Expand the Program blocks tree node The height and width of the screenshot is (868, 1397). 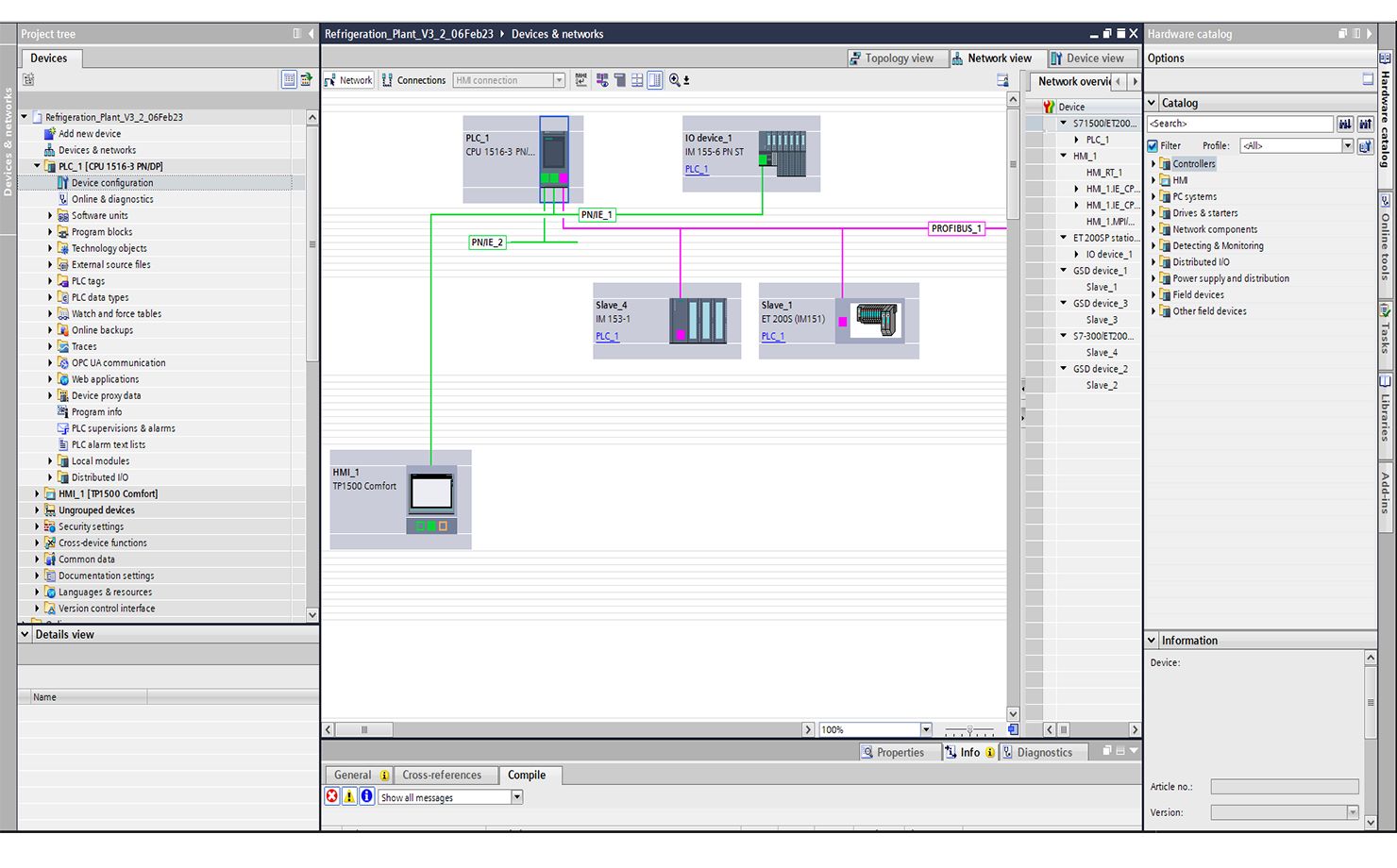point(51,232)
